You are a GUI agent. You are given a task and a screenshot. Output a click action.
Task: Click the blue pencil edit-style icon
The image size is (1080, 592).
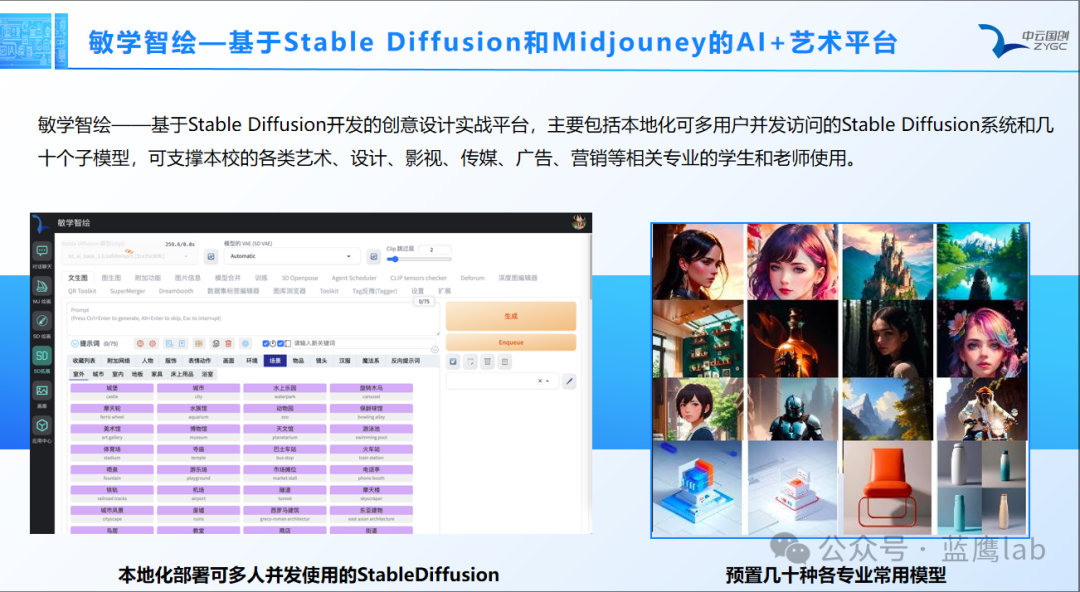pyautogui.click(x=569, y=381)
